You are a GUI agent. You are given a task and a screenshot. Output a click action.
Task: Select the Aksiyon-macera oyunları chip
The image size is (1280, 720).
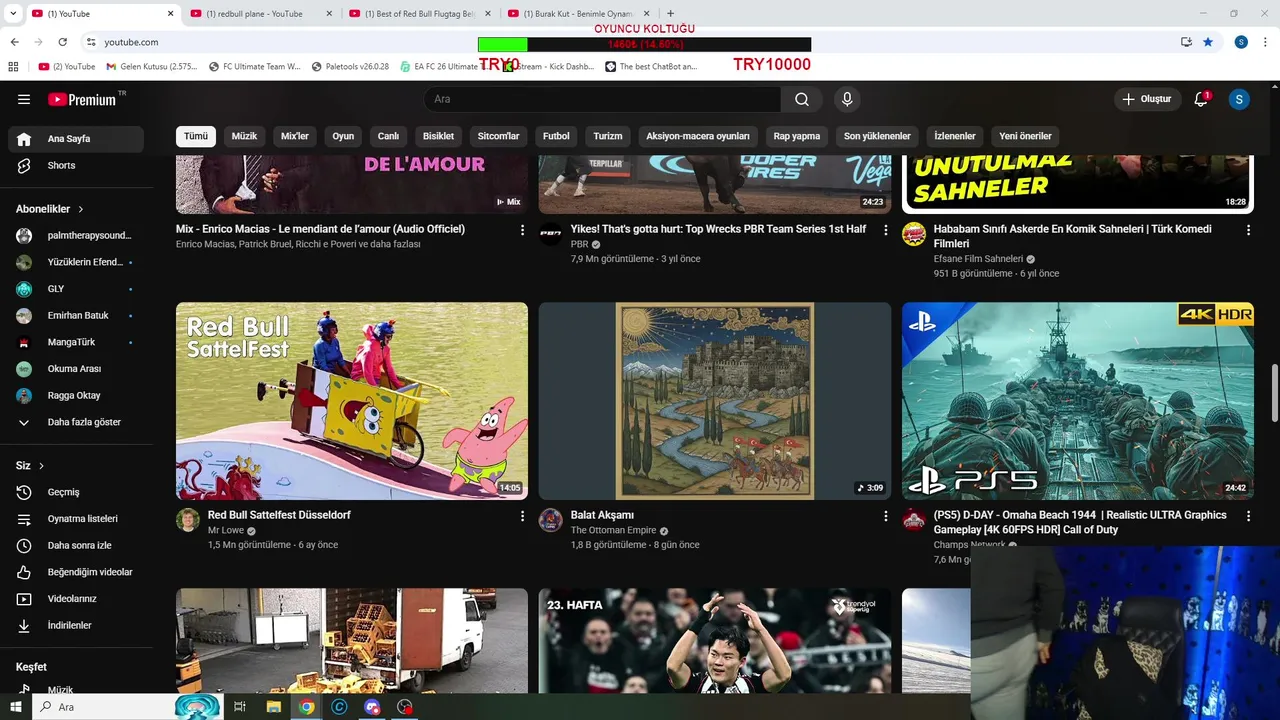(698, 136)
